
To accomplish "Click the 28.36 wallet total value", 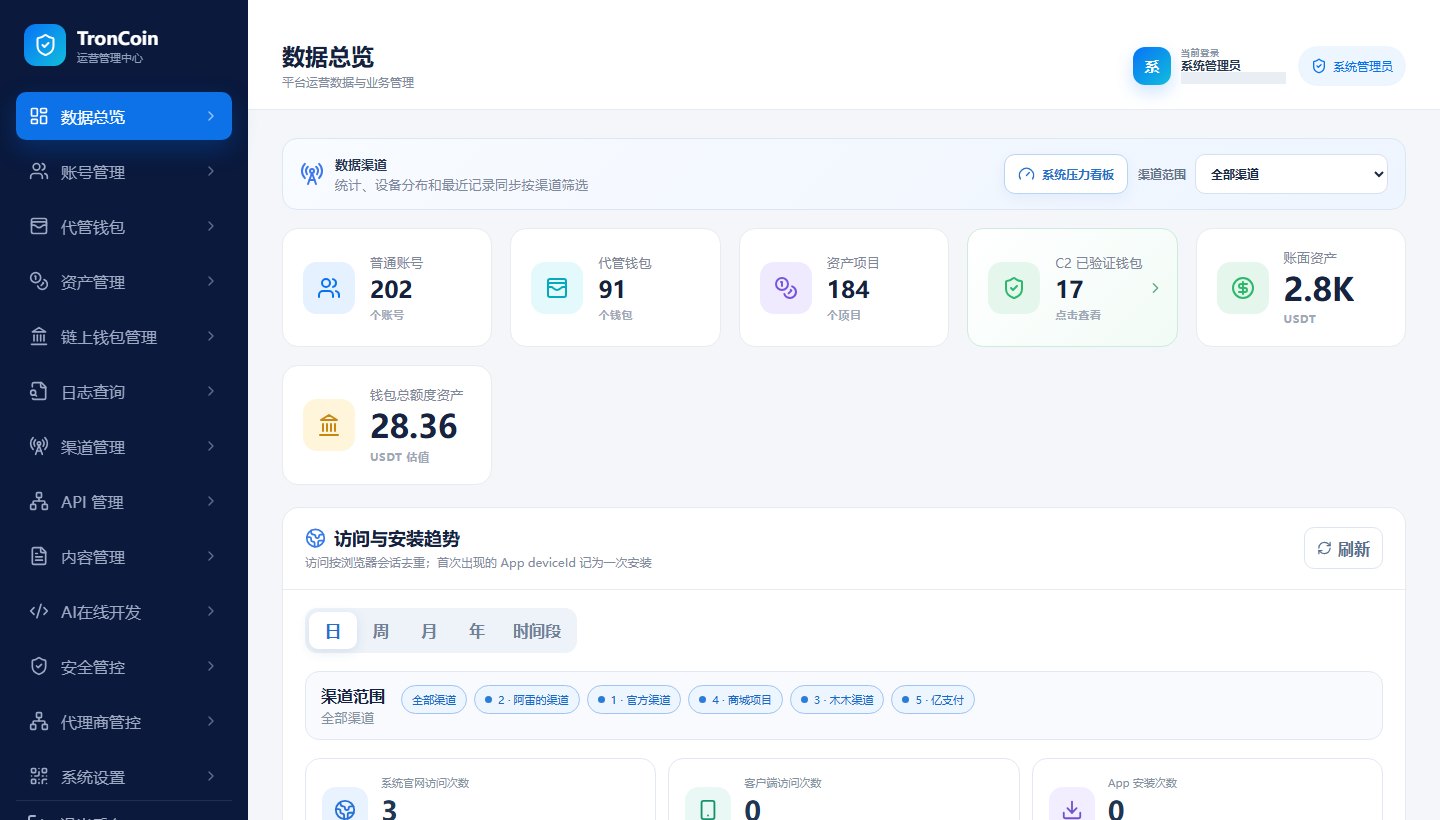I will click(x=413, y=426).
